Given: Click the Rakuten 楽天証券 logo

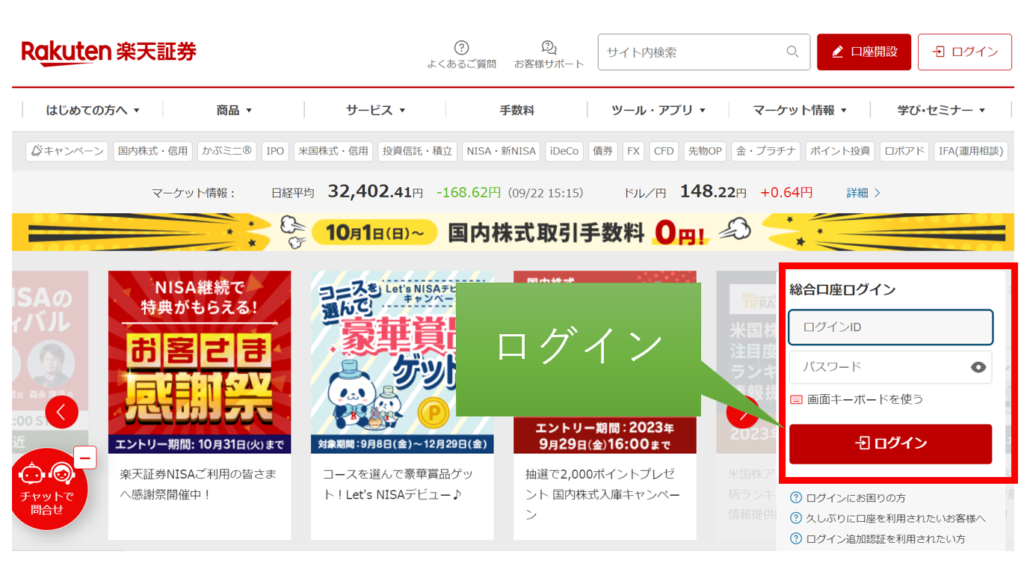Looking at the screenshot, I should 108,52.
